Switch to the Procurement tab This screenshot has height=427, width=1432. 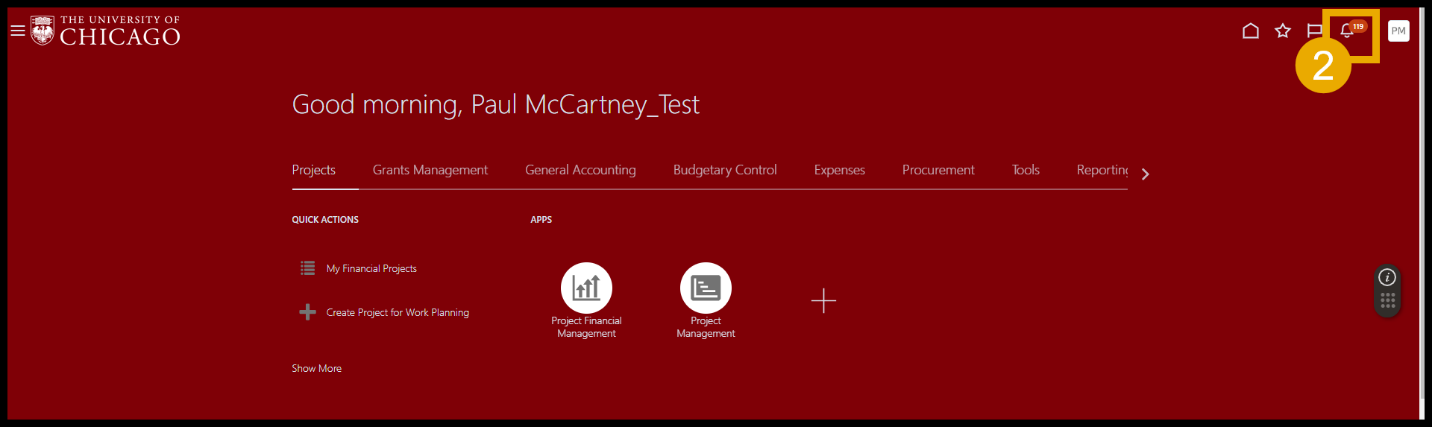coord(938,170)
